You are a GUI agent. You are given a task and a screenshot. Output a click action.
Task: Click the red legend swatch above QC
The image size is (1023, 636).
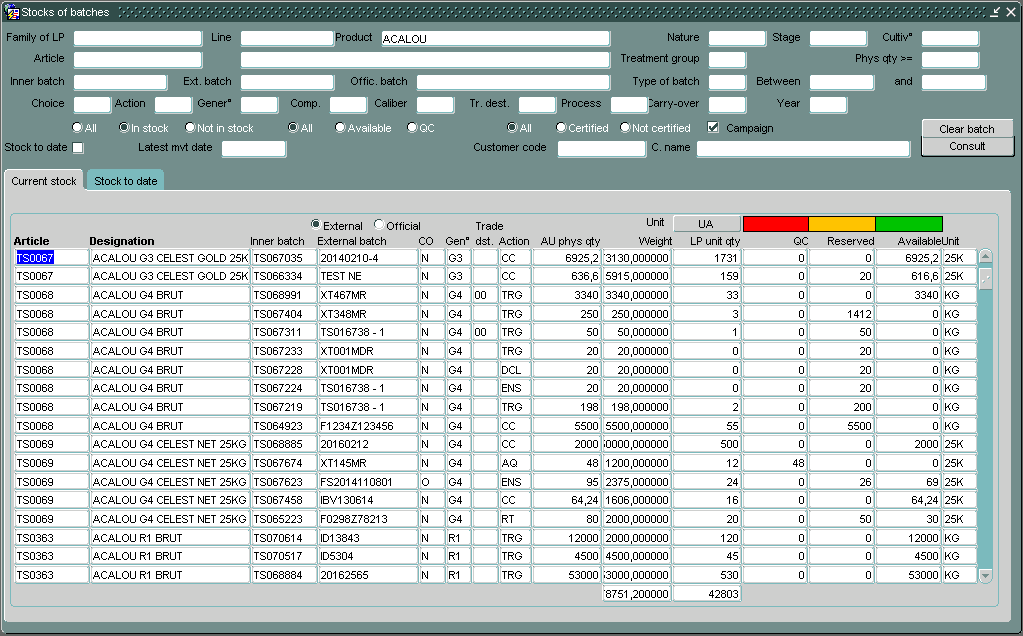[776, 224]
